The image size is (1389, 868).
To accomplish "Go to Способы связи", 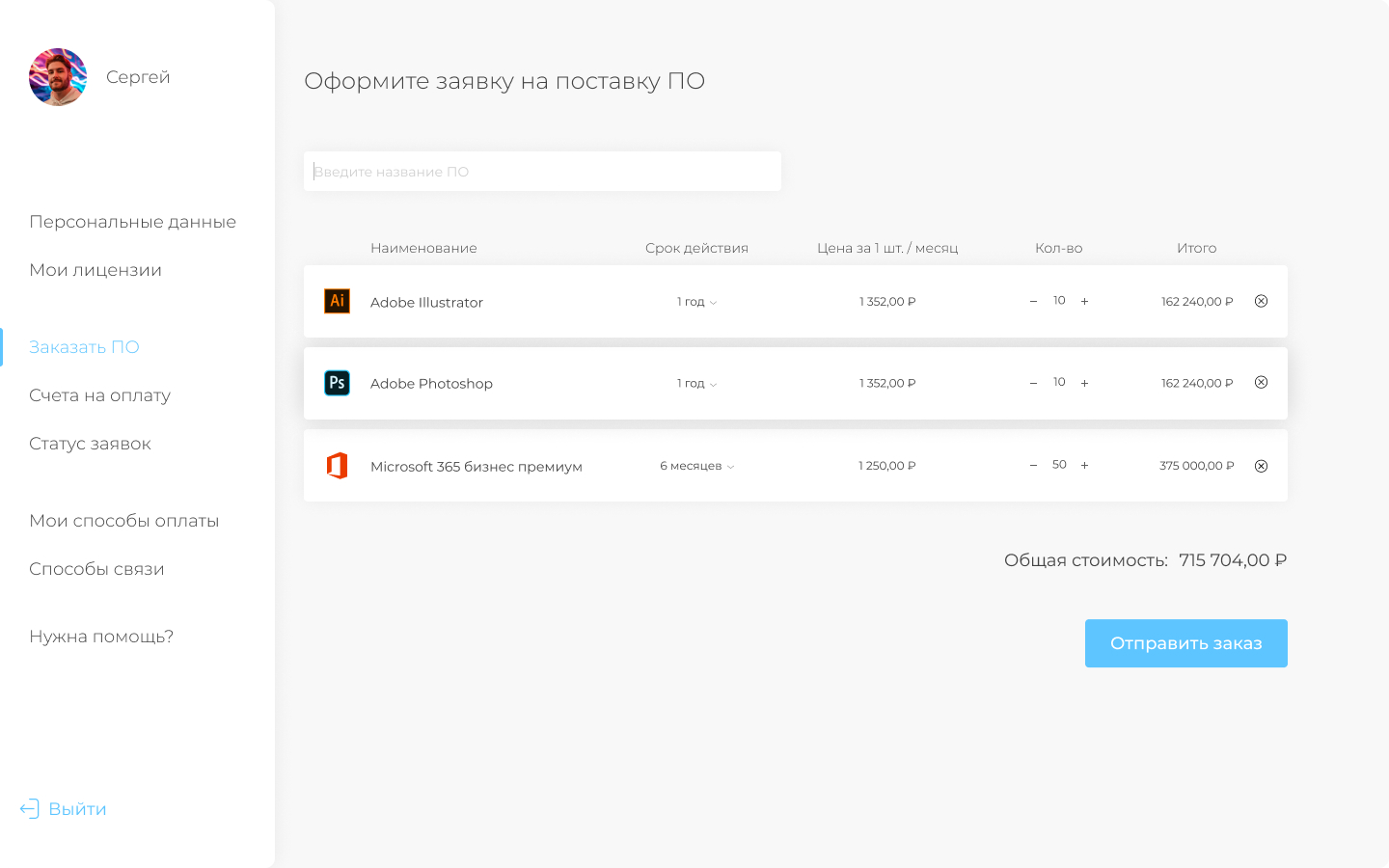I will pyautogui.click(x=96, y=569).
